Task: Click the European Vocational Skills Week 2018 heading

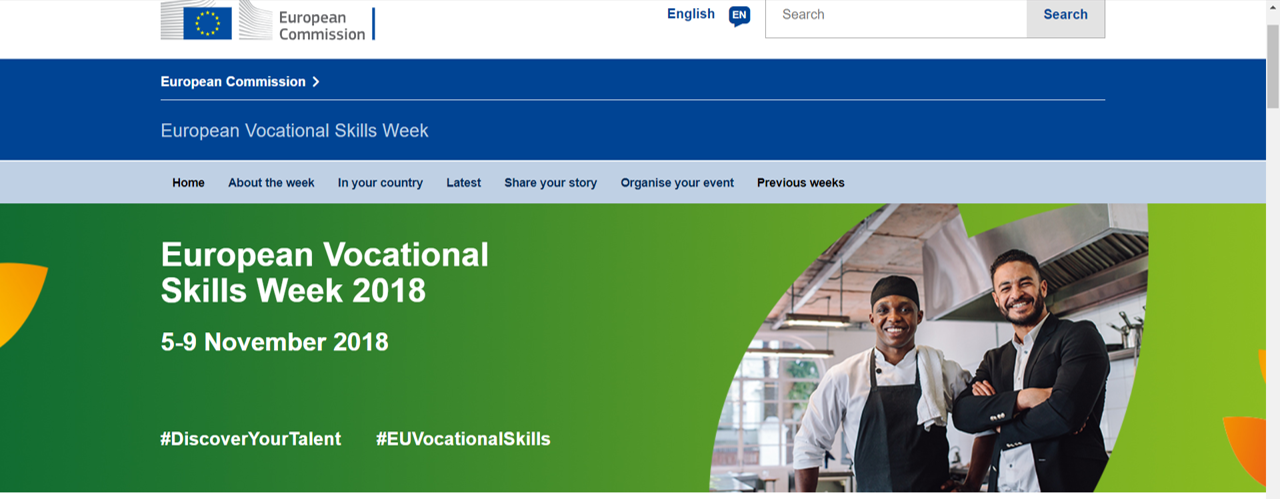Action: [325, 272]
